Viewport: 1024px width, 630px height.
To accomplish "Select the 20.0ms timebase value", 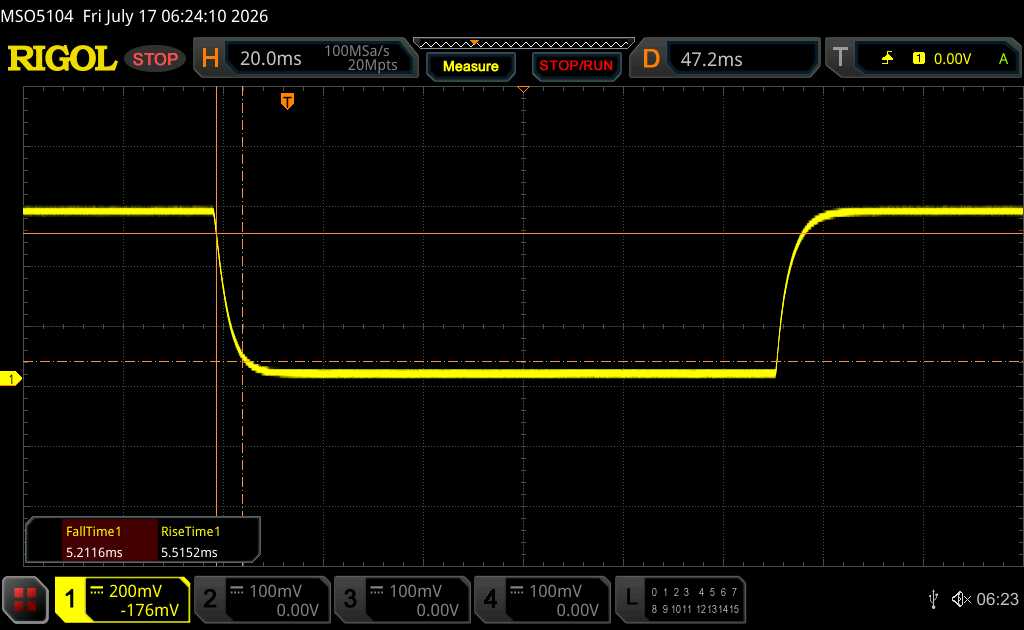I will (270, 59).
